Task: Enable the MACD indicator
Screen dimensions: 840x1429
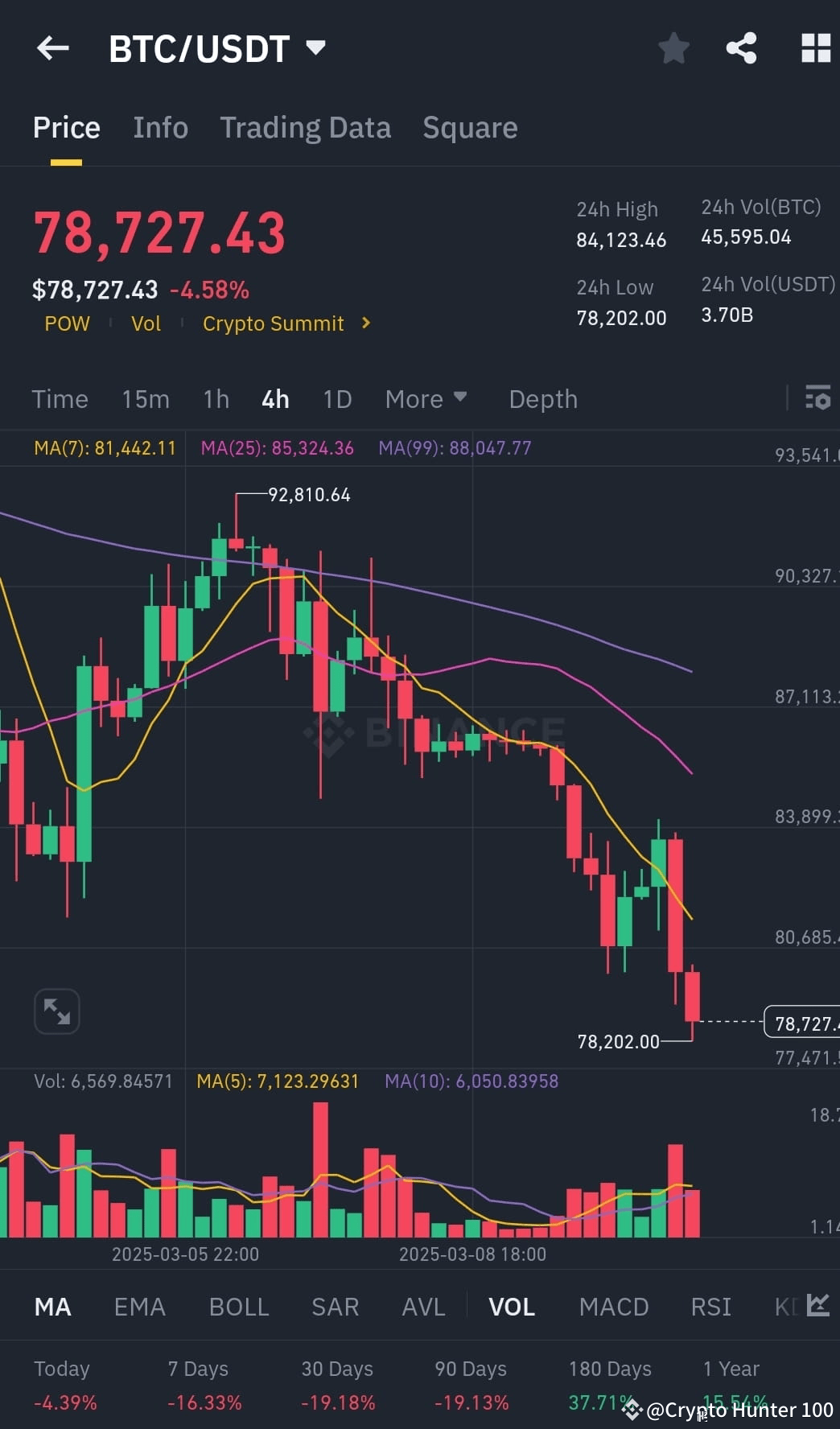Action: (x=613, y=1307)
